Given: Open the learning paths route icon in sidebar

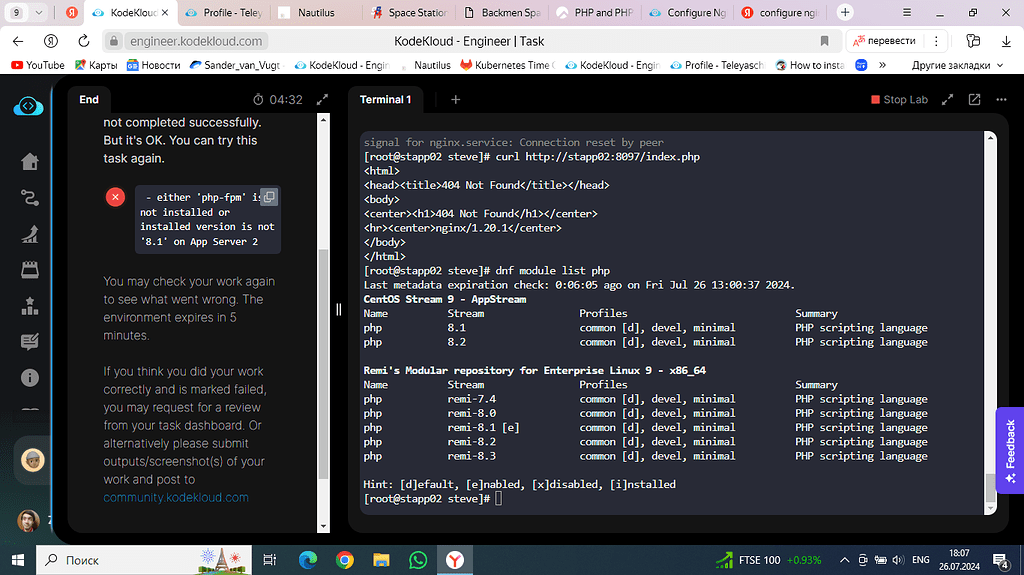Looking at the screenshot, I should click(29, 197).
